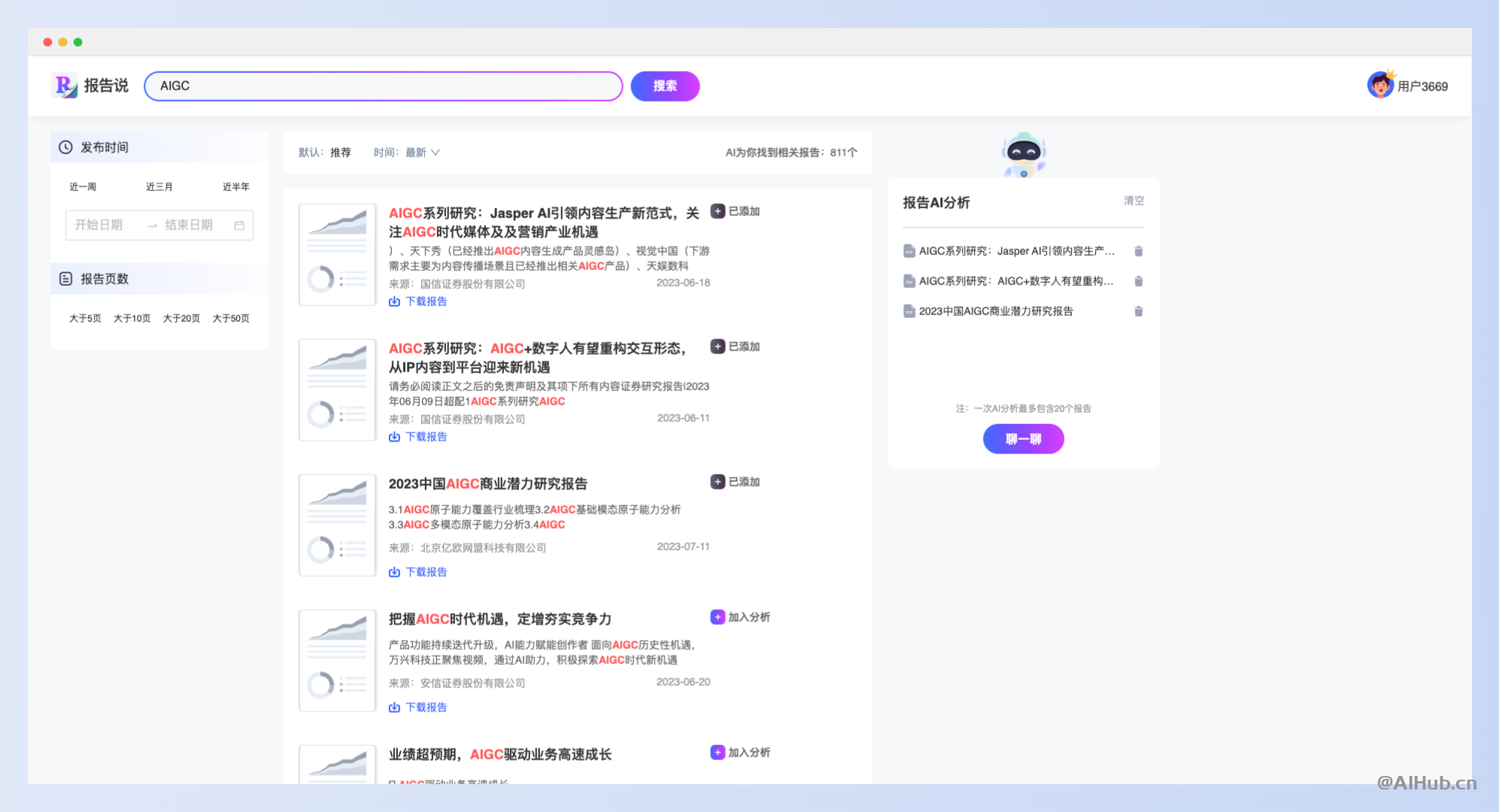
Task: Click the plus icon for 把握AIGC时代机遇 report
Action: click(x=718, y=617)
